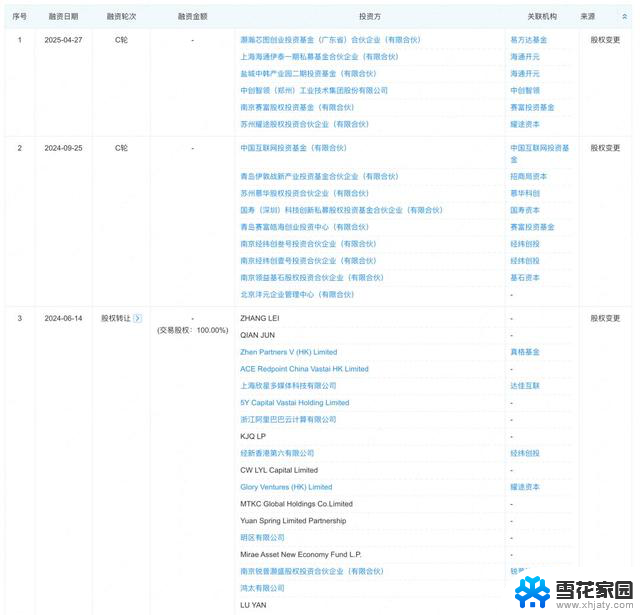The height and width of the screenshot is (615, 640).
Task: Select the CW LYL Capital Limited text
Action: (x=279, y=470)
